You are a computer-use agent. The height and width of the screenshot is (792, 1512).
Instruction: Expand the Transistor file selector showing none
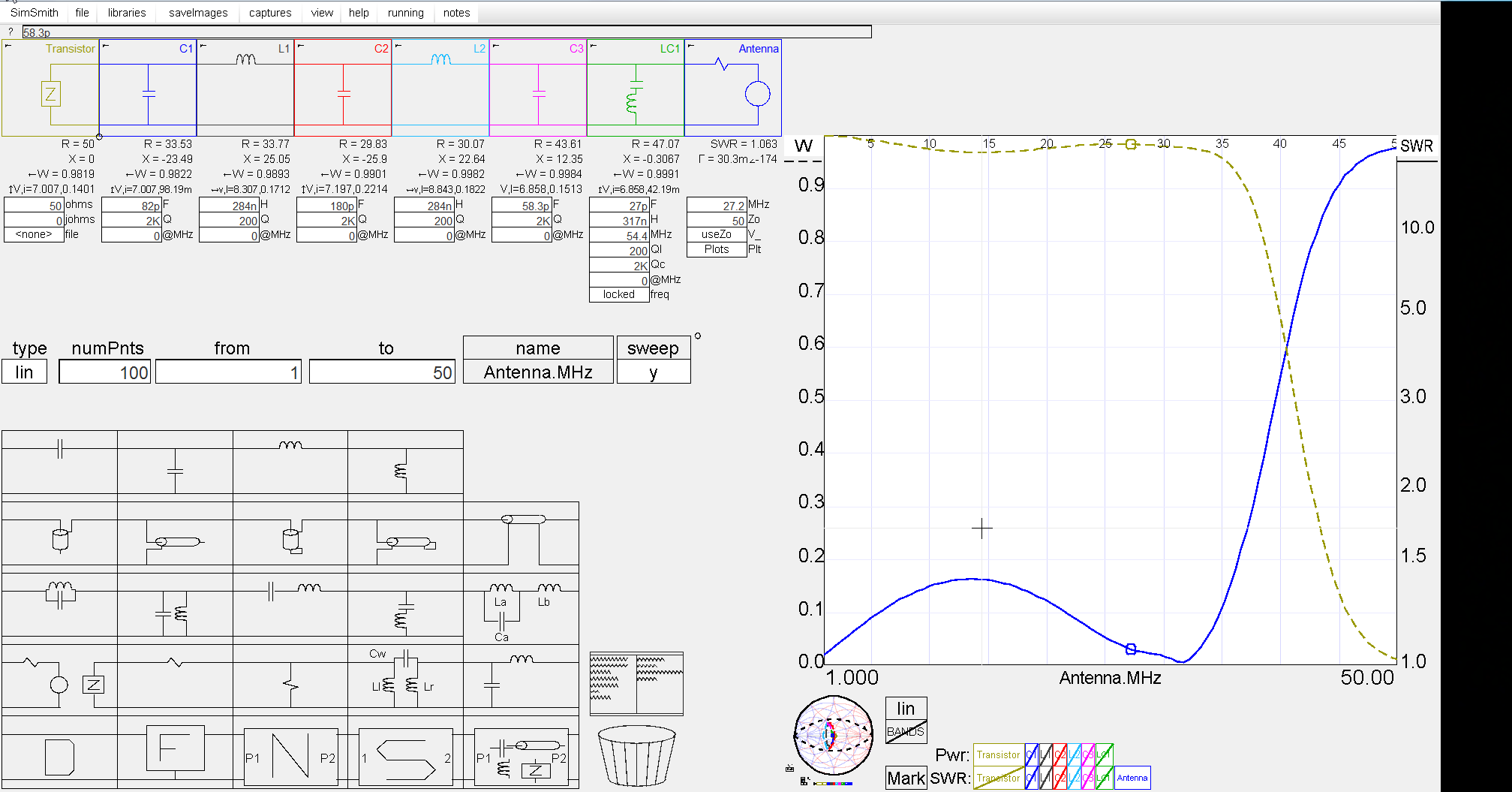(34, 235)
